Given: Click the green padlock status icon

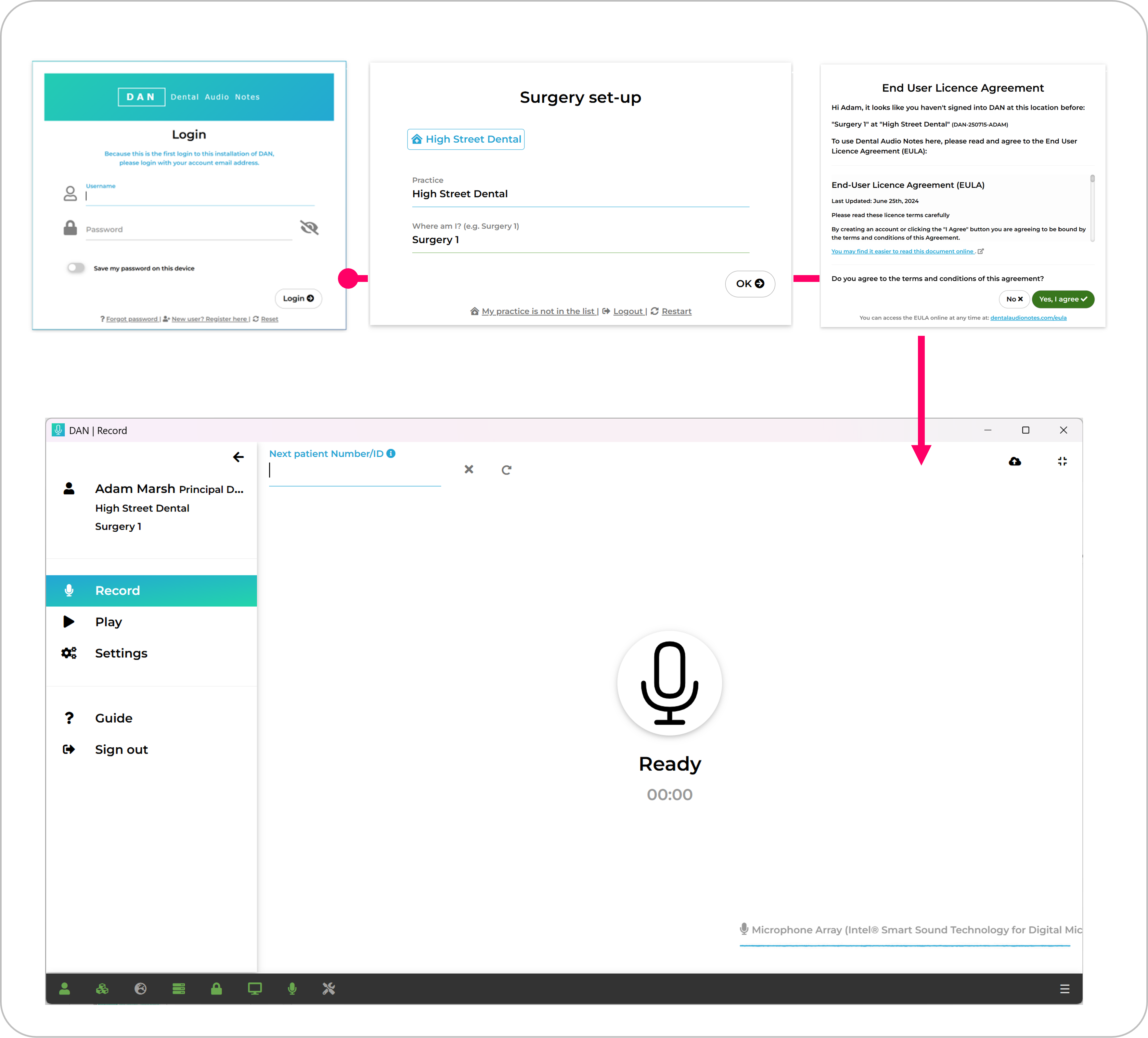Looking at the screenshot, I should pos(216,989).
